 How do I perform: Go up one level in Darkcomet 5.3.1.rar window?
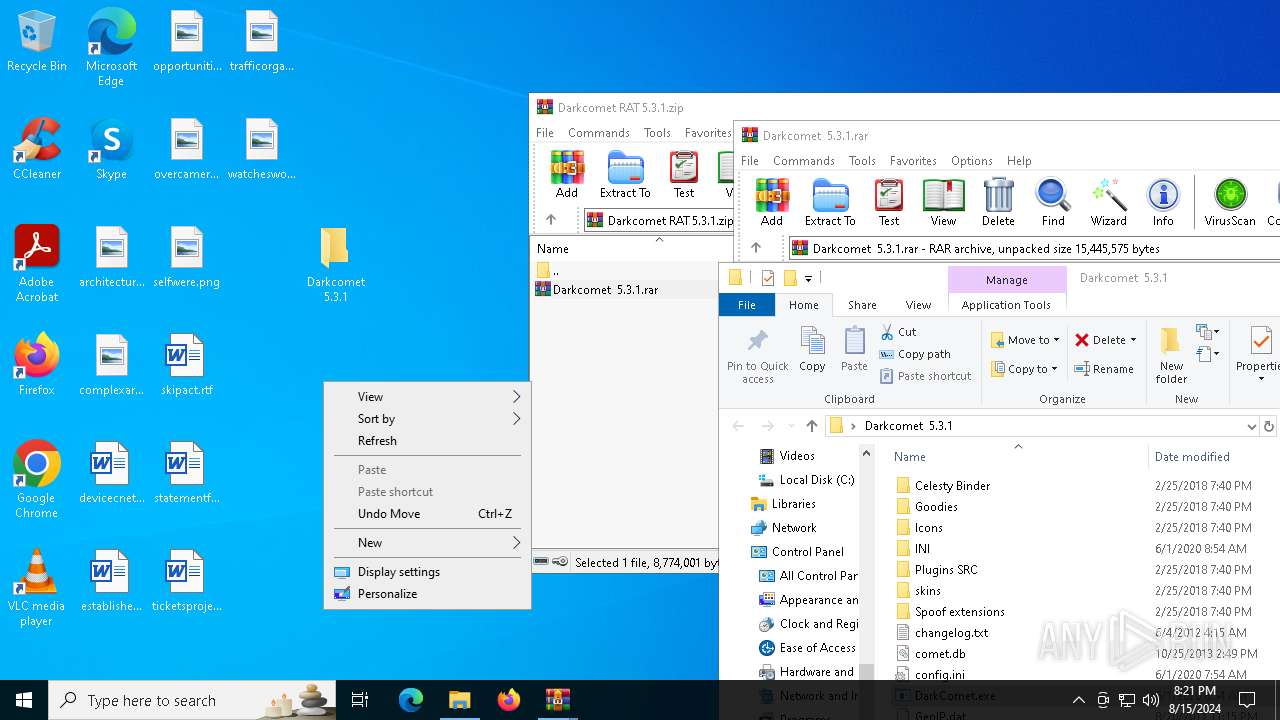[x=755, y=248]
